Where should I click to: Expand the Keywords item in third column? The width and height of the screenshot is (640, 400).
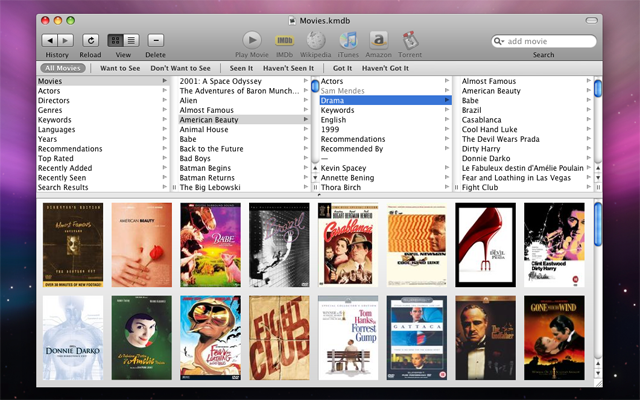click(x=446, y=110)
